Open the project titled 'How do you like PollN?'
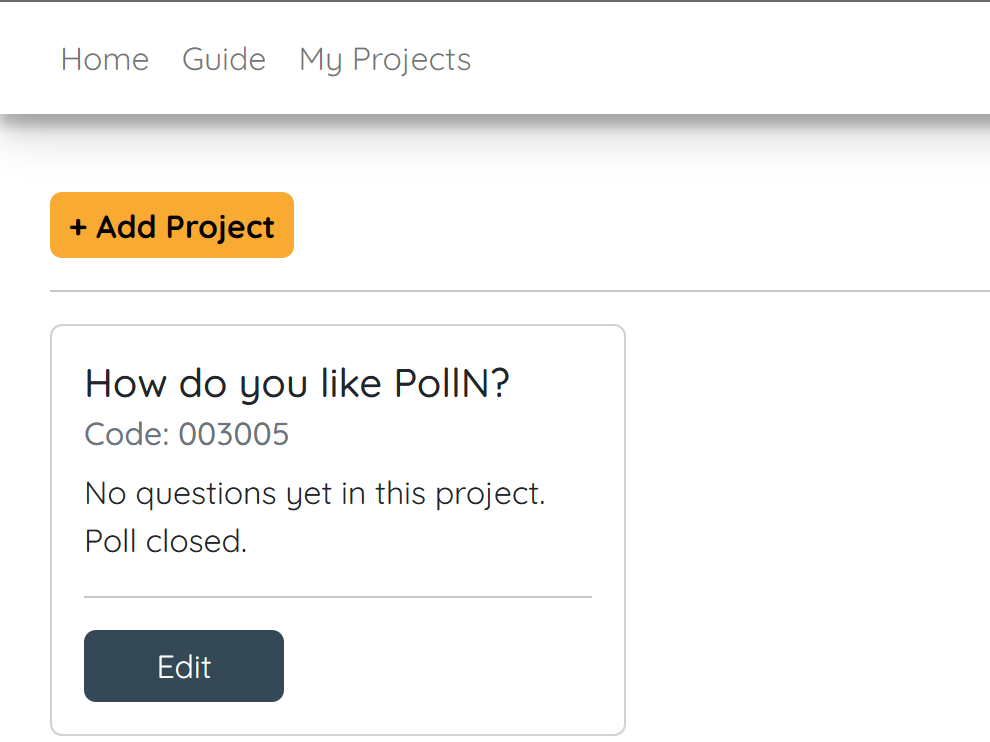Screen dimensions: 990x742 click(297, 383)
